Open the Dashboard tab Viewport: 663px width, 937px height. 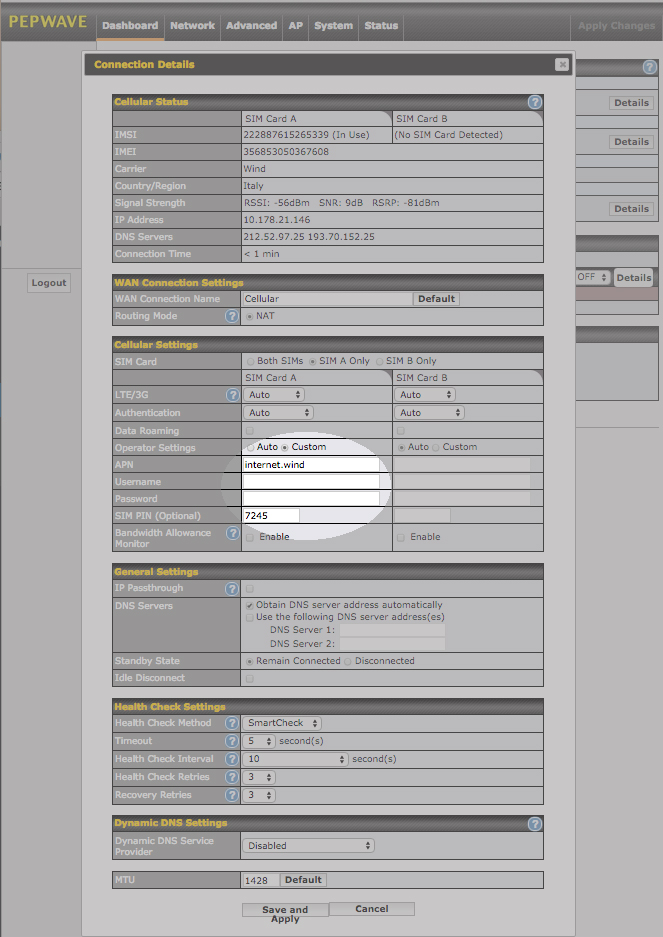coord(130,26)
